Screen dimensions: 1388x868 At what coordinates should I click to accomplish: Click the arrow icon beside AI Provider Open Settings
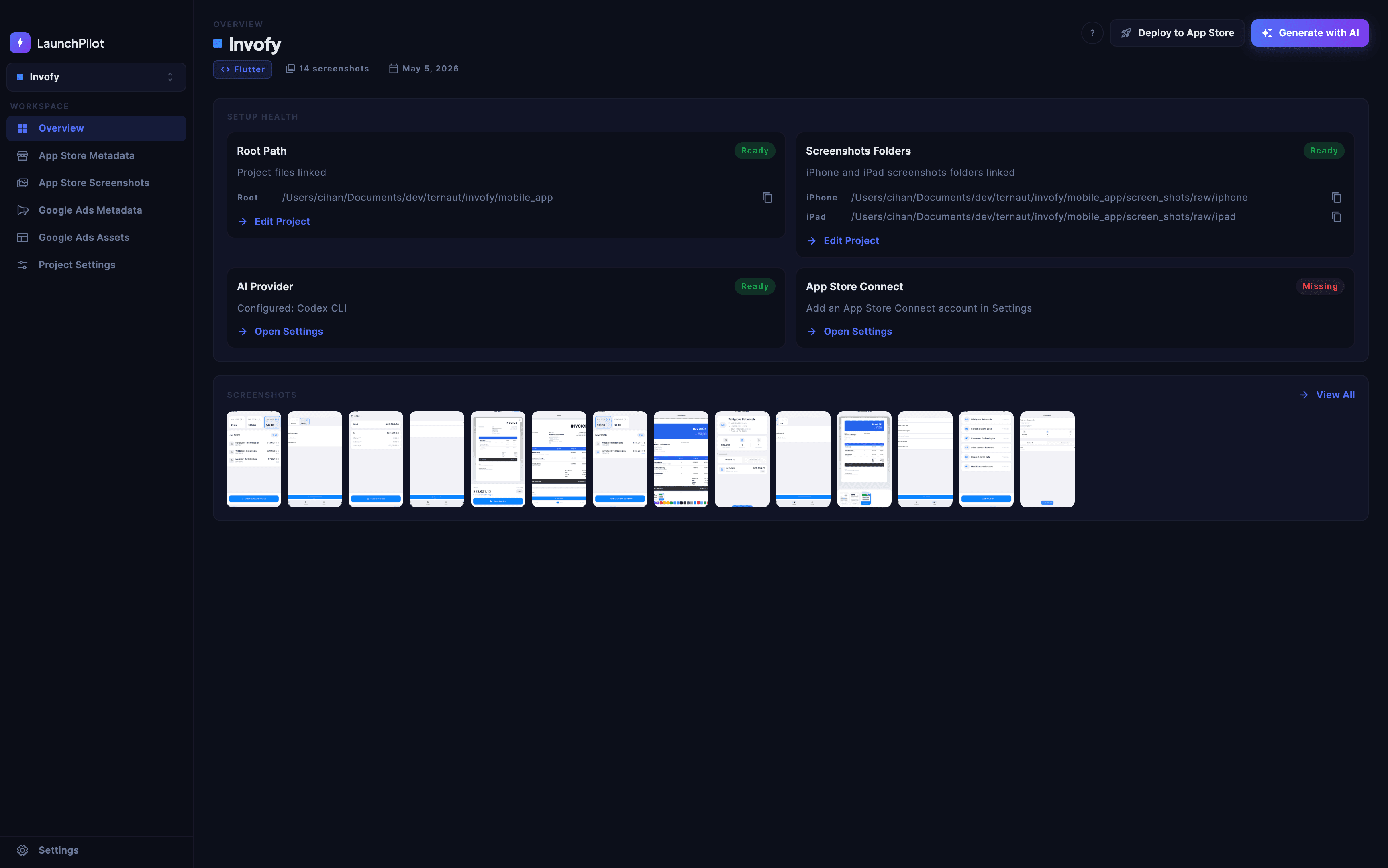(x=242, y=331)
